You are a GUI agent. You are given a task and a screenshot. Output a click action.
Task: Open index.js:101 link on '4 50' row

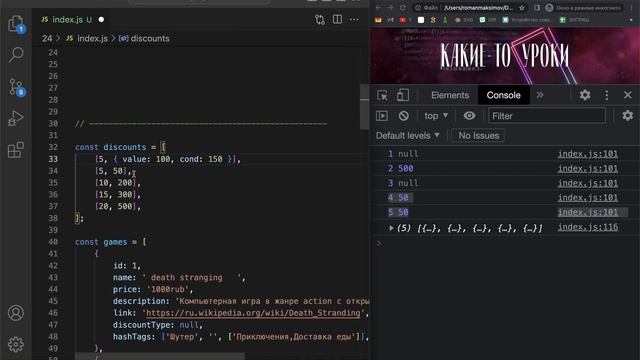[x=588, y=198]
